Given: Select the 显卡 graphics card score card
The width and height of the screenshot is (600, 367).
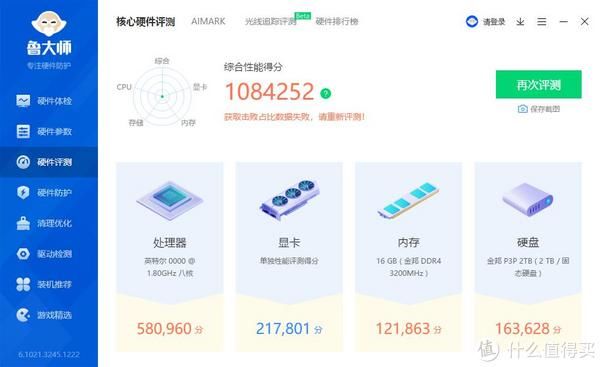Looking at the screenshot, I should tap(289, 257).
